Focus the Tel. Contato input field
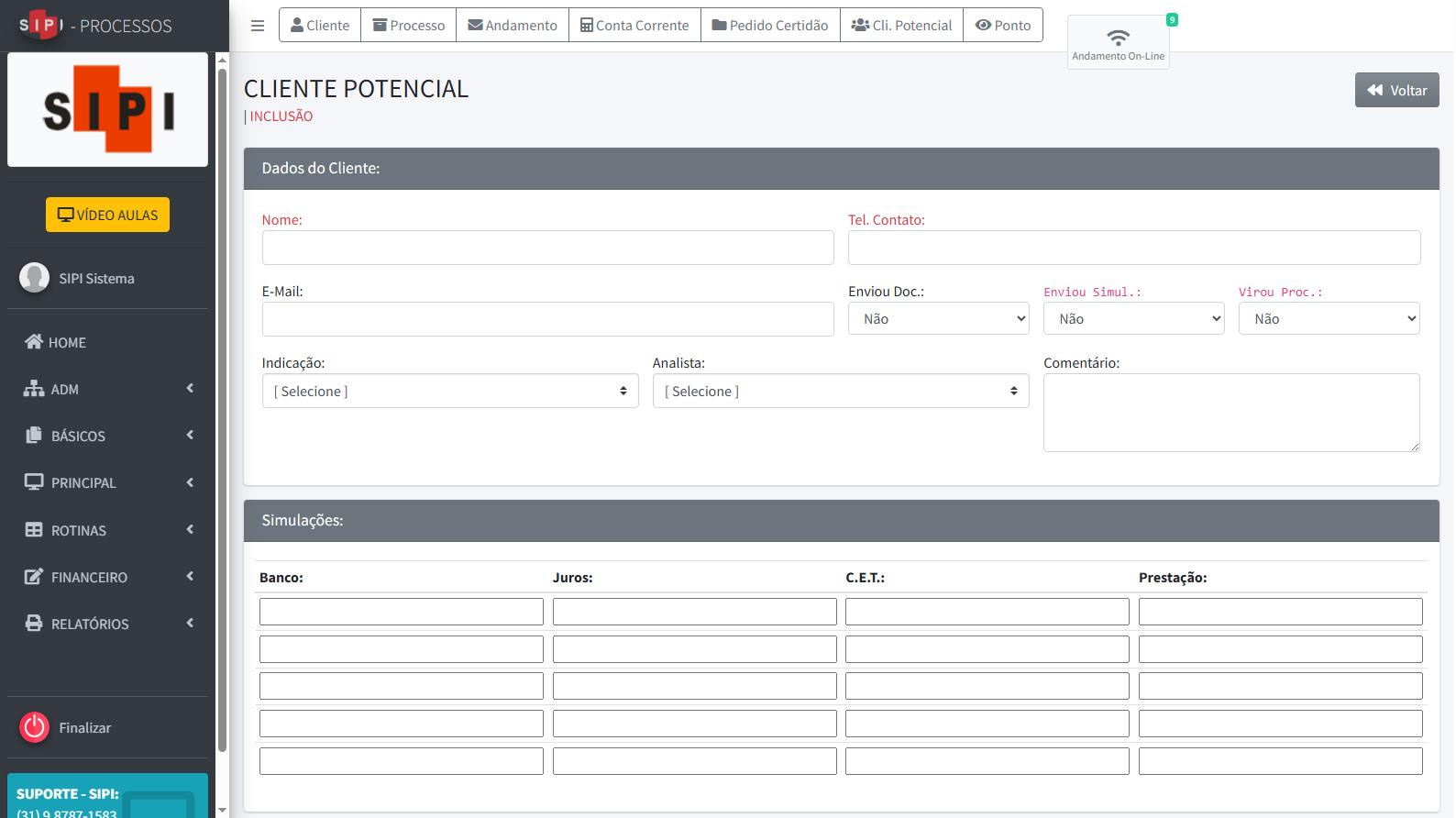The width and height of the screenshot is (1456, 818). point(1134,248)
